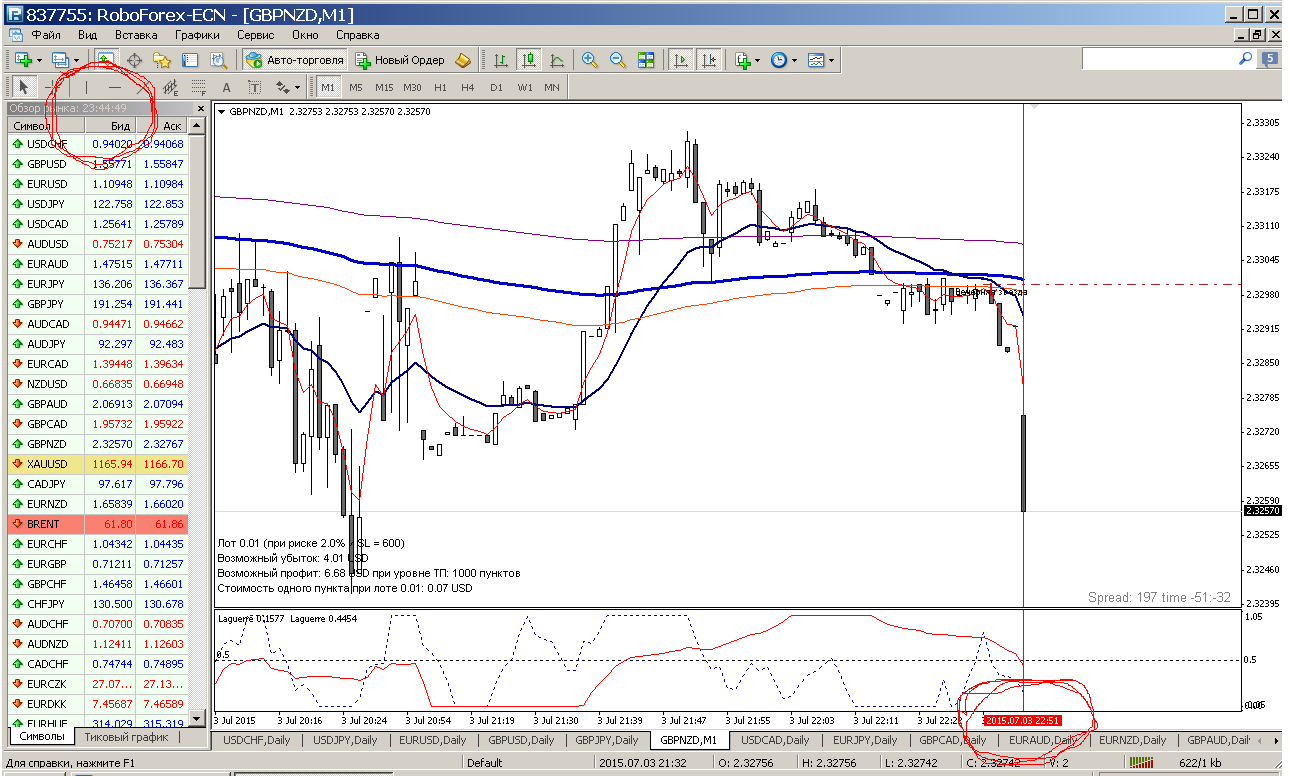Select the Equidistant Channel tool
The height and width of the screenshot is (776, 1290).
[170, 87]
